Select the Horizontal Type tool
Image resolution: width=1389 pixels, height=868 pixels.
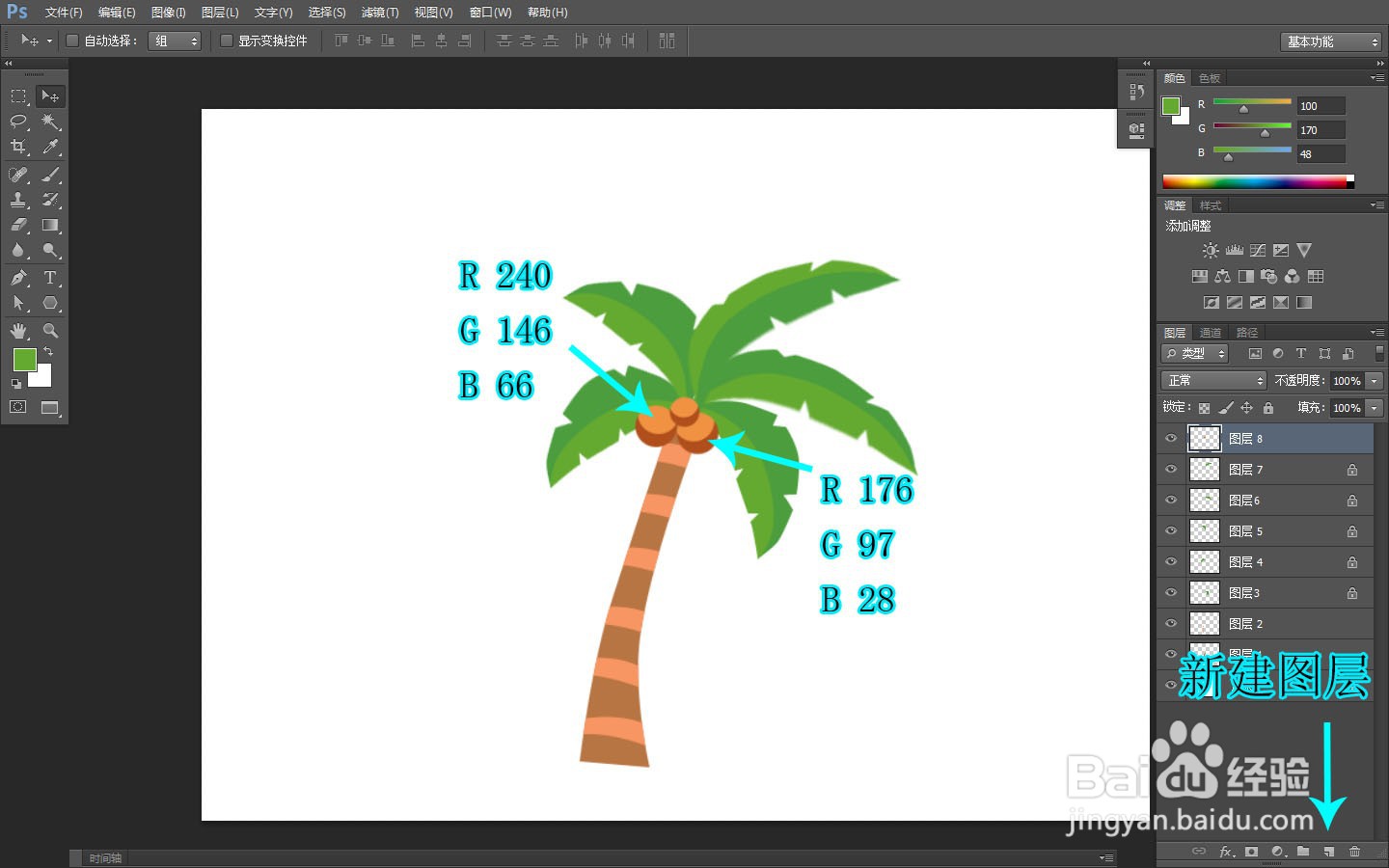pos(50,278)
